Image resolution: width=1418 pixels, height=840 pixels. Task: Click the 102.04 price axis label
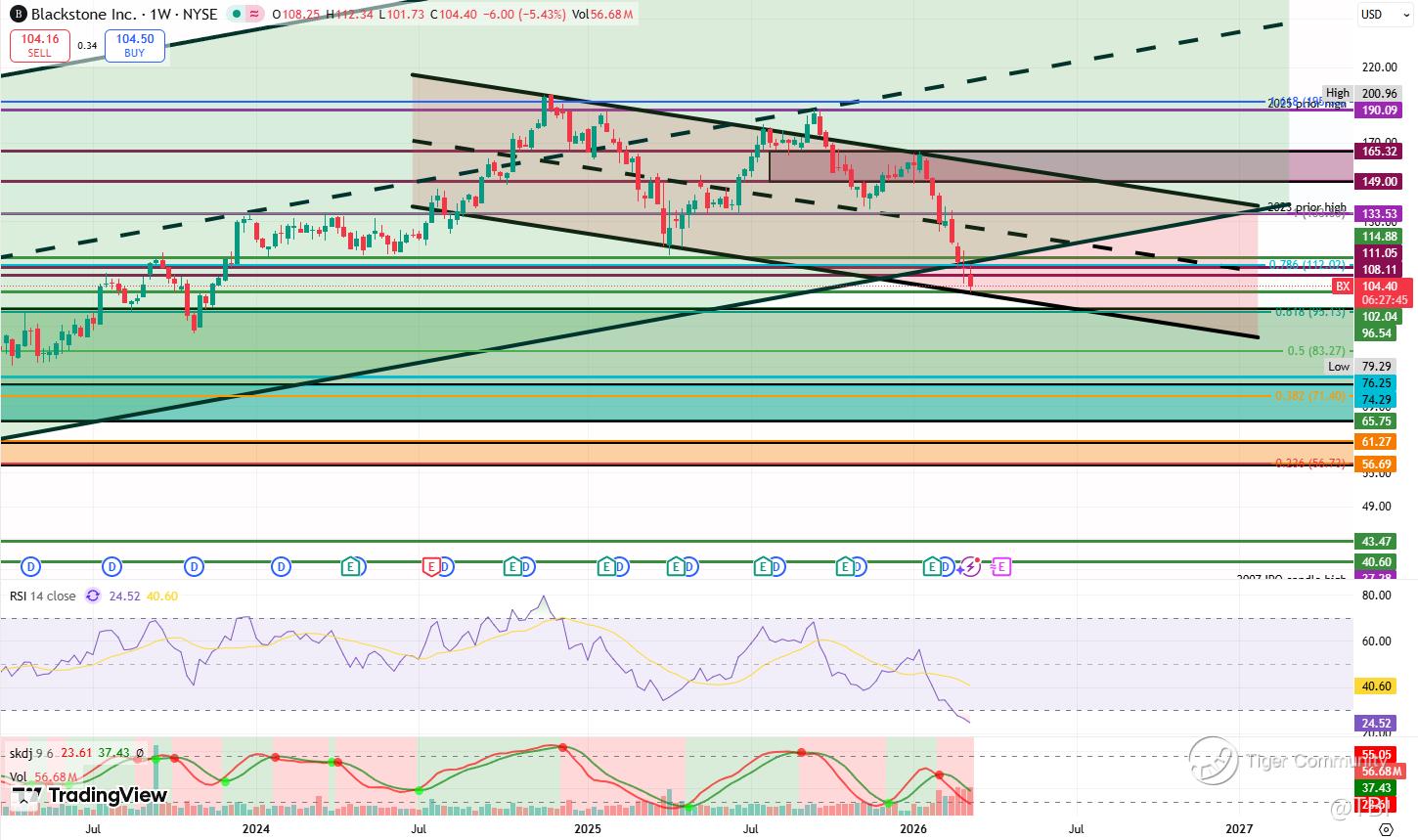(x=1378, y=316)
